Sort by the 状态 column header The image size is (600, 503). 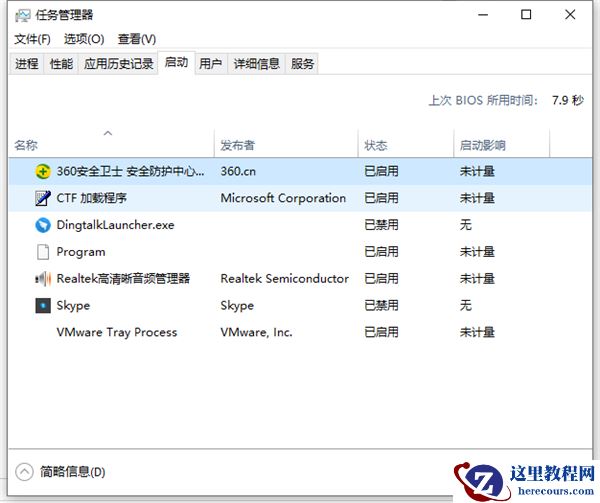[x=406, y=143]
